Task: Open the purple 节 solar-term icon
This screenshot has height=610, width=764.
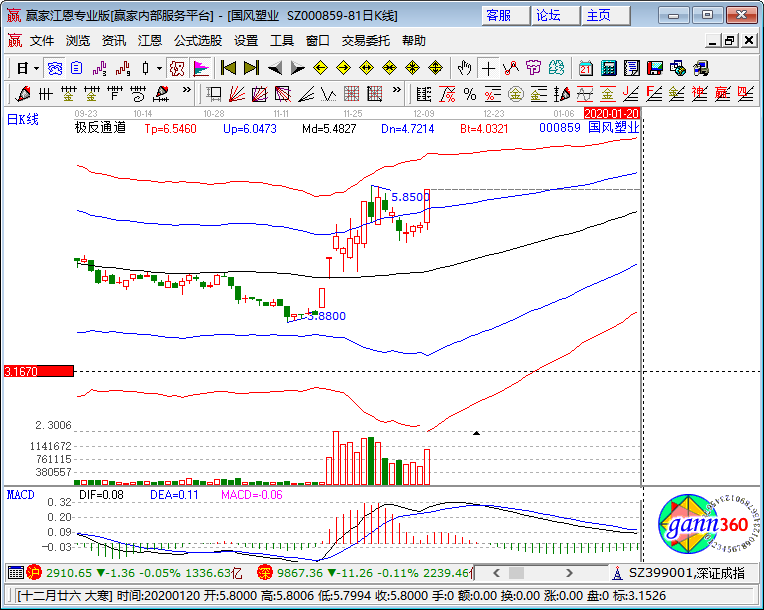Action: click(534, 68)
